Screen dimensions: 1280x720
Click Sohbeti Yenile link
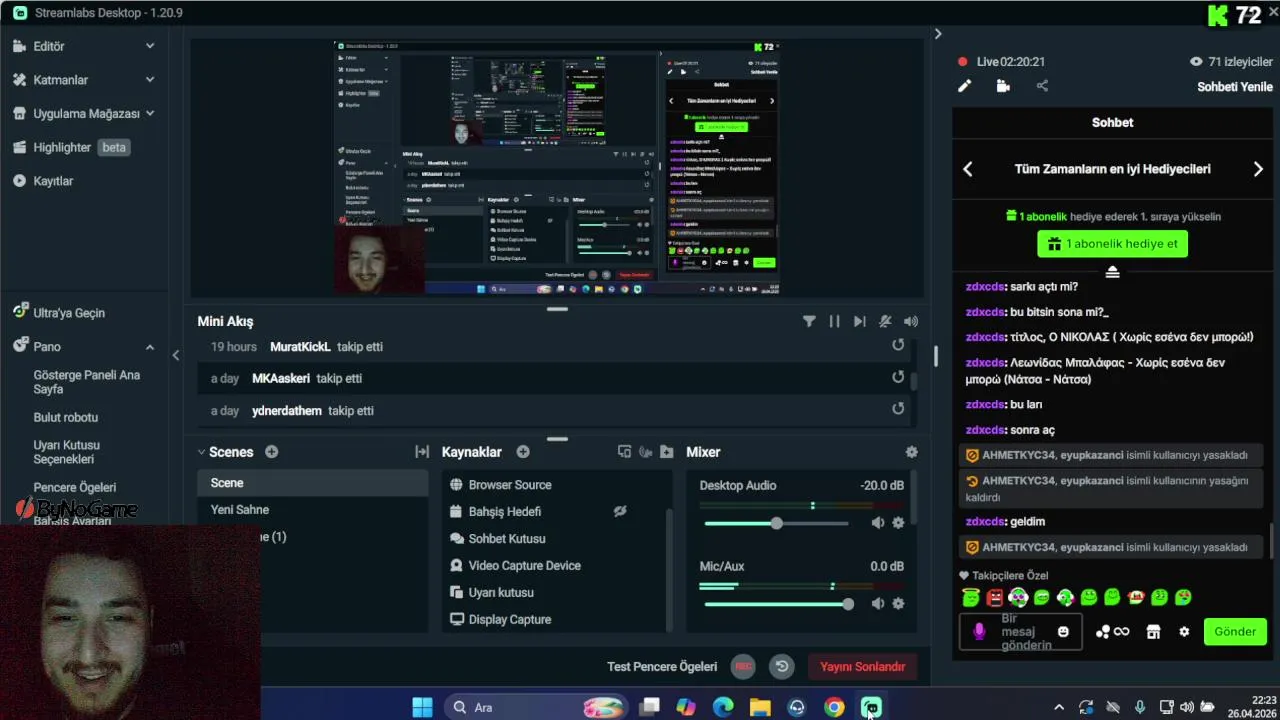1235,87
